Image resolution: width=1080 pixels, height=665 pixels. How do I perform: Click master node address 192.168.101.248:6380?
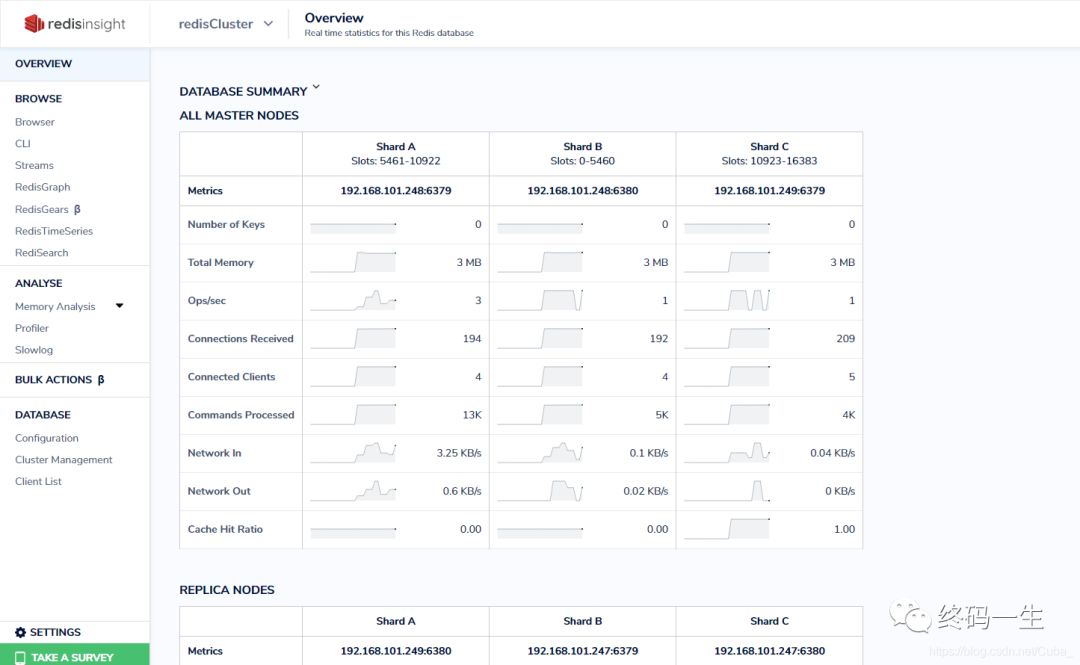coord(583,191)
